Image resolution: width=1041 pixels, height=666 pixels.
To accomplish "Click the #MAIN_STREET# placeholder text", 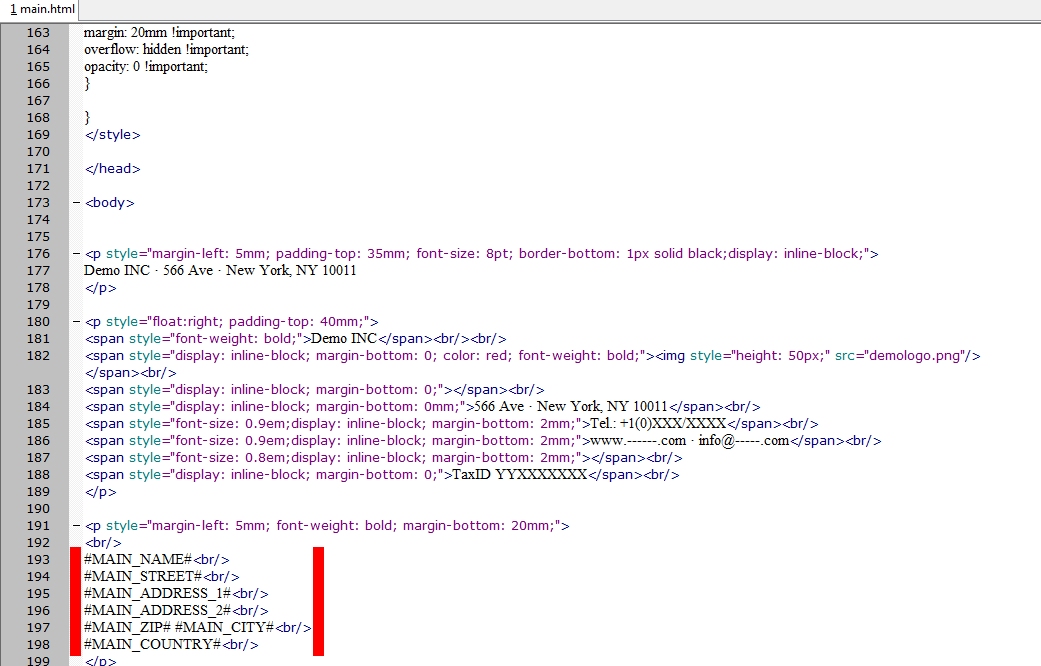I will 143,576.
